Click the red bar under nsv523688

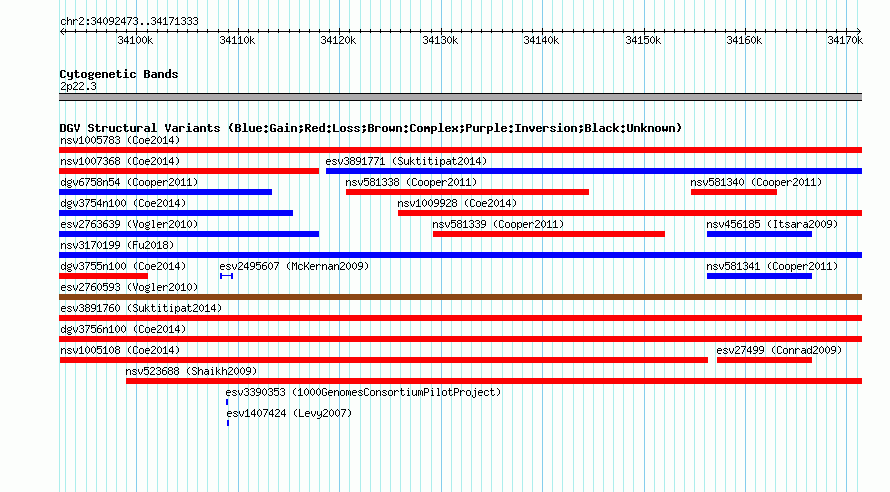tap(494, 381)
